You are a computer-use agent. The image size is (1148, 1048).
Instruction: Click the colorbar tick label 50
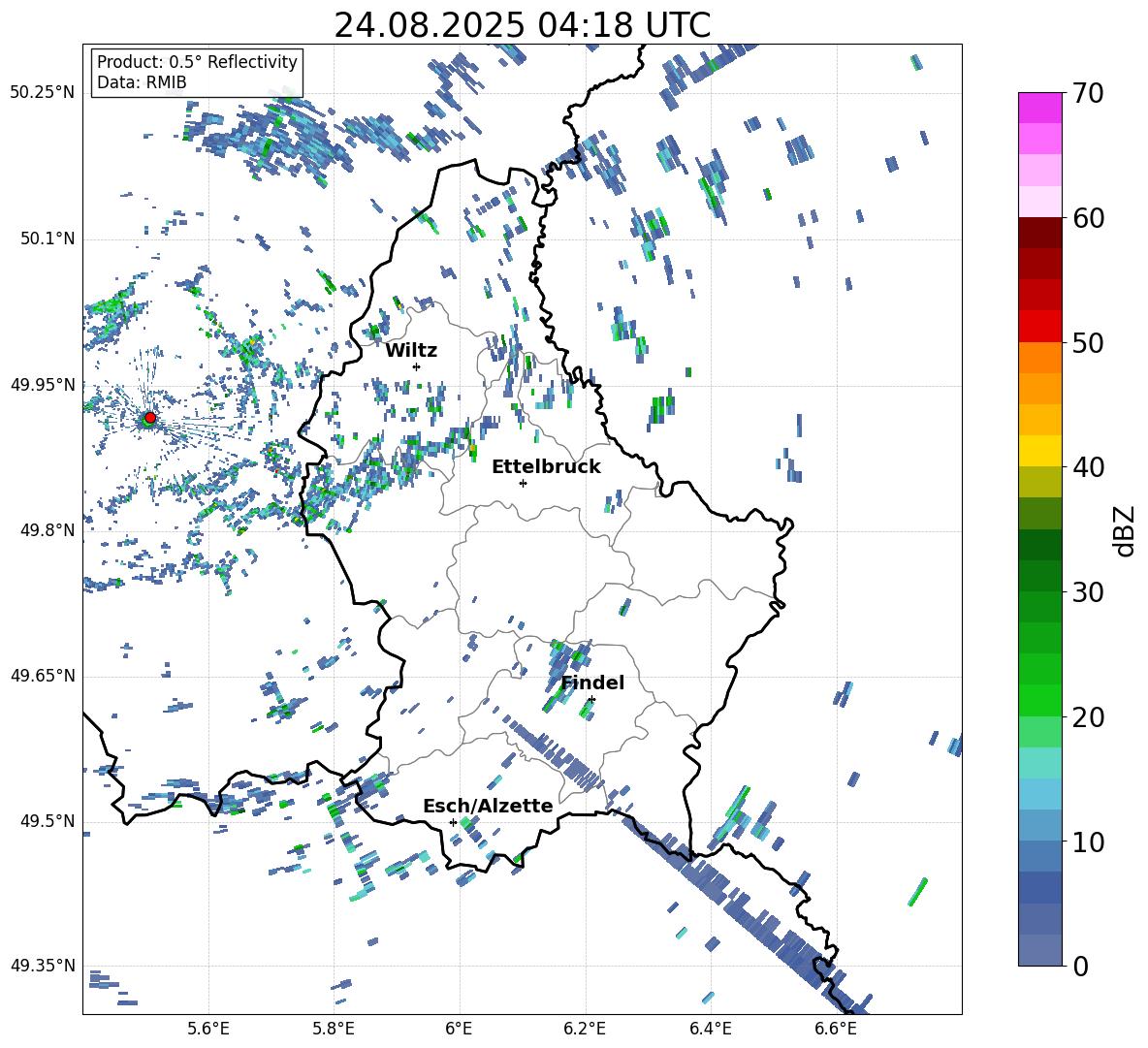point(1088,343)
